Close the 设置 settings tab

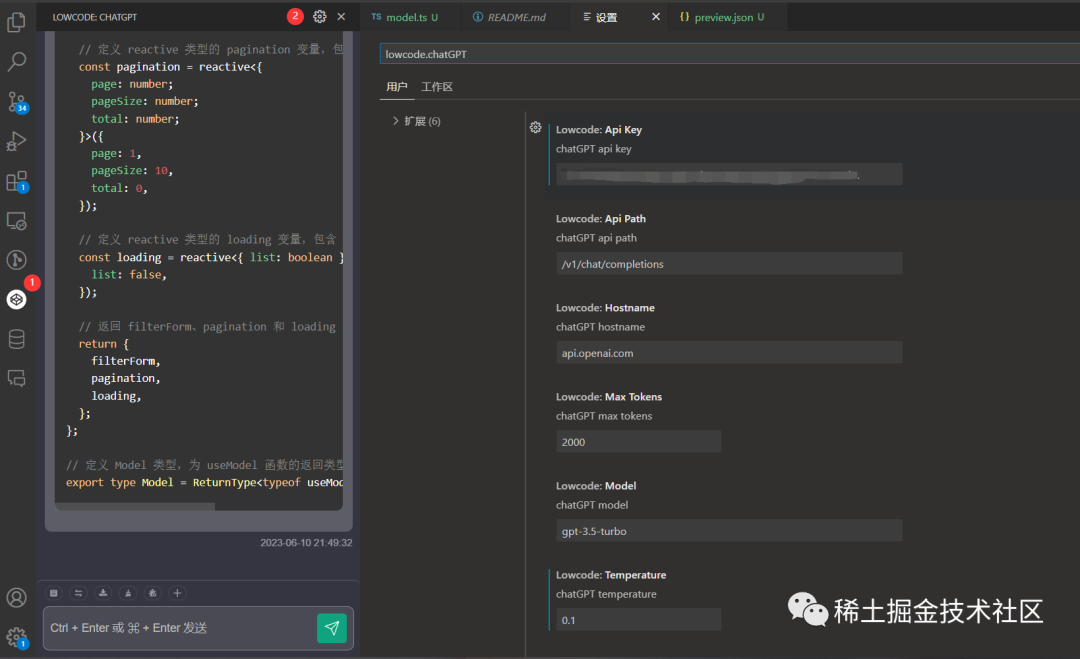click(656, 17)
